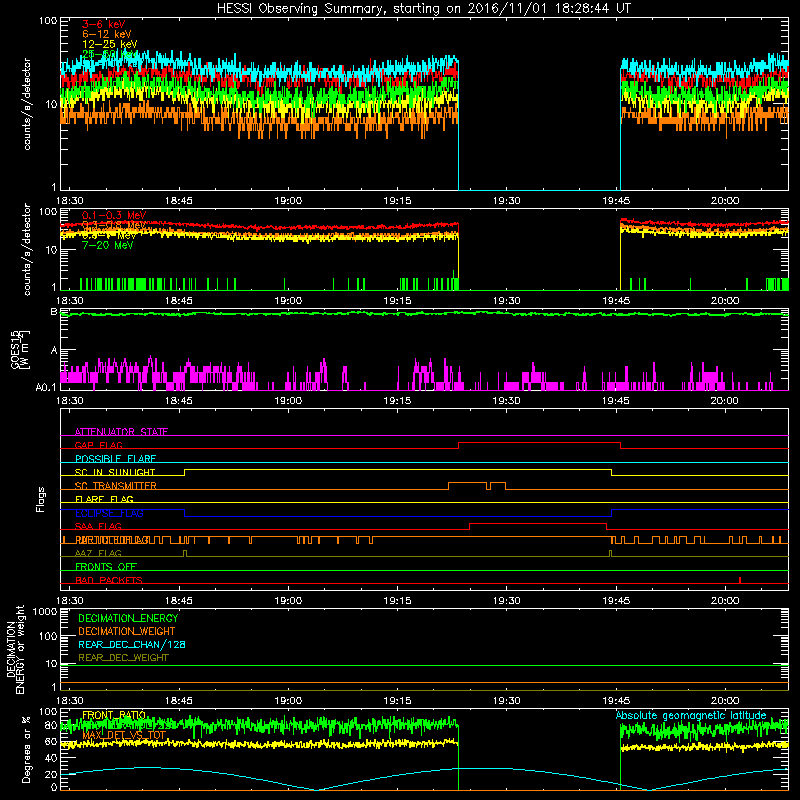Image resolution: width=800 pixels, height=800 pixels.
Task: Click the 19:00 tick under the top panel
Action: click(288, 201)
